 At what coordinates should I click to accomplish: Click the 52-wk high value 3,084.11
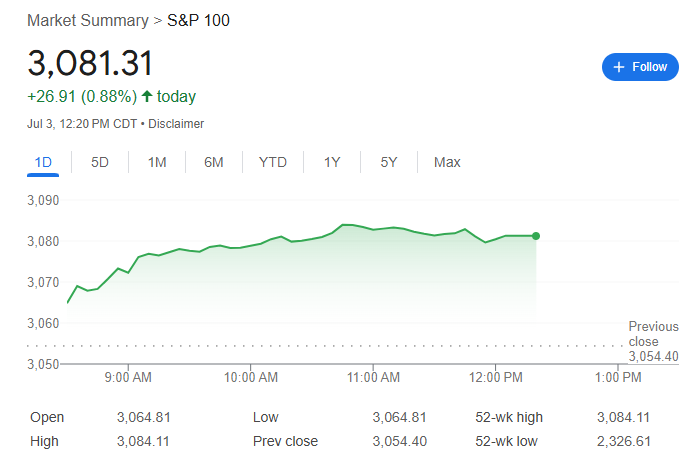pyautogui.click(x=623, y=417)
